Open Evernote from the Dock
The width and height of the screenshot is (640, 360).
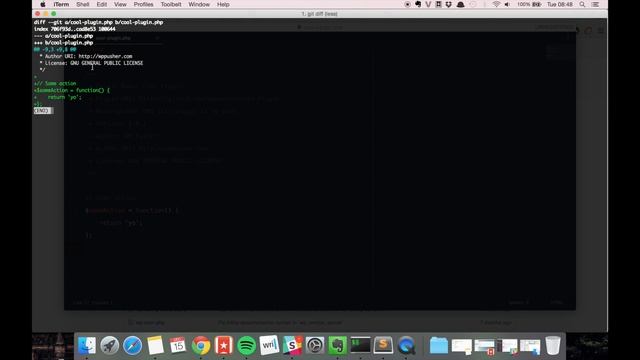click(338, 345)
